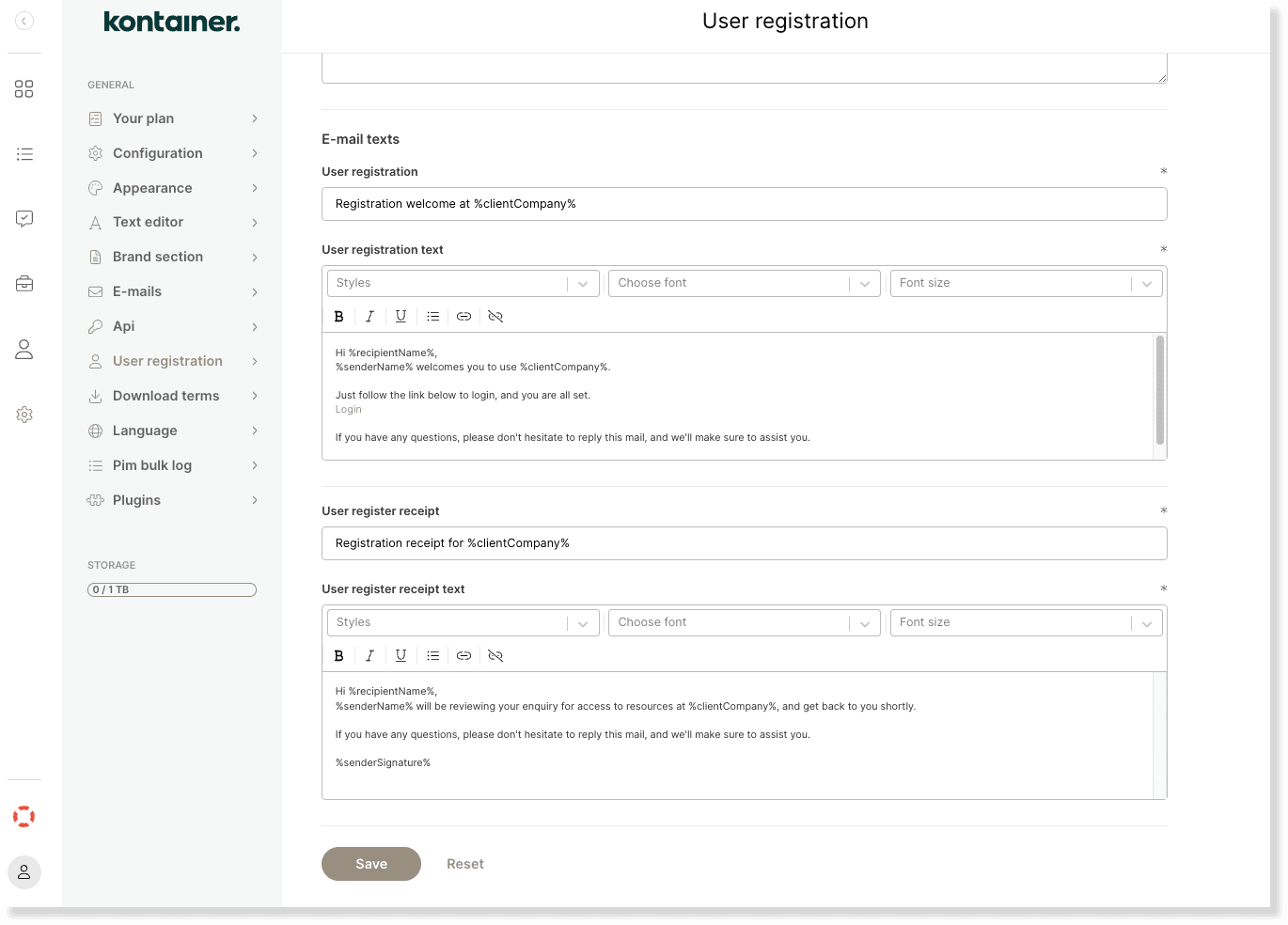The height and width of the screenshot is (925, 1288).
Task: Click the Reset link next to Save
Action: pyautogui.click(x=465, y=863)
